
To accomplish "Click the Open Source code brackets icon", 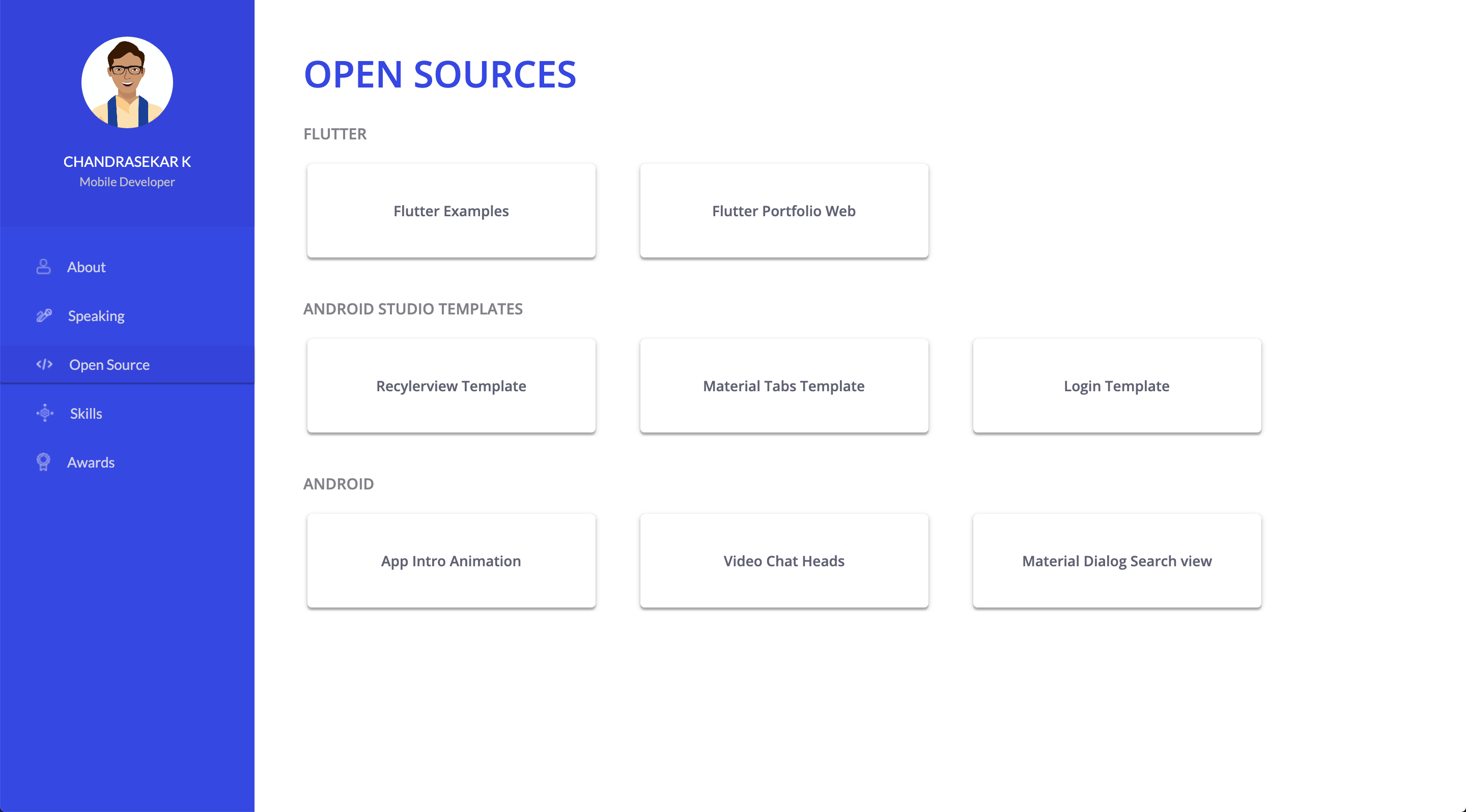I will point(44,364).
